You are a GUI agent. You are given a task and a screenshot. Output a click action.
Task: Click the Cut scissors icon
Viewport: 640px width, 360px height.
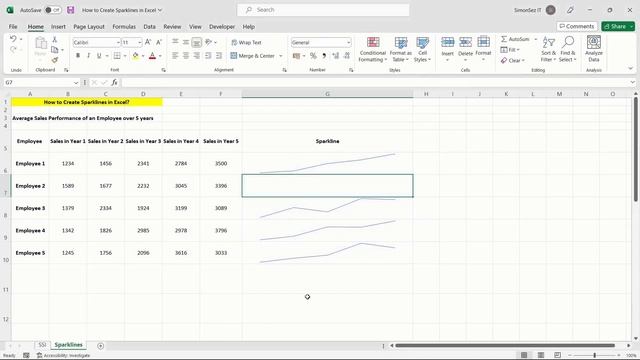(55, 39)
